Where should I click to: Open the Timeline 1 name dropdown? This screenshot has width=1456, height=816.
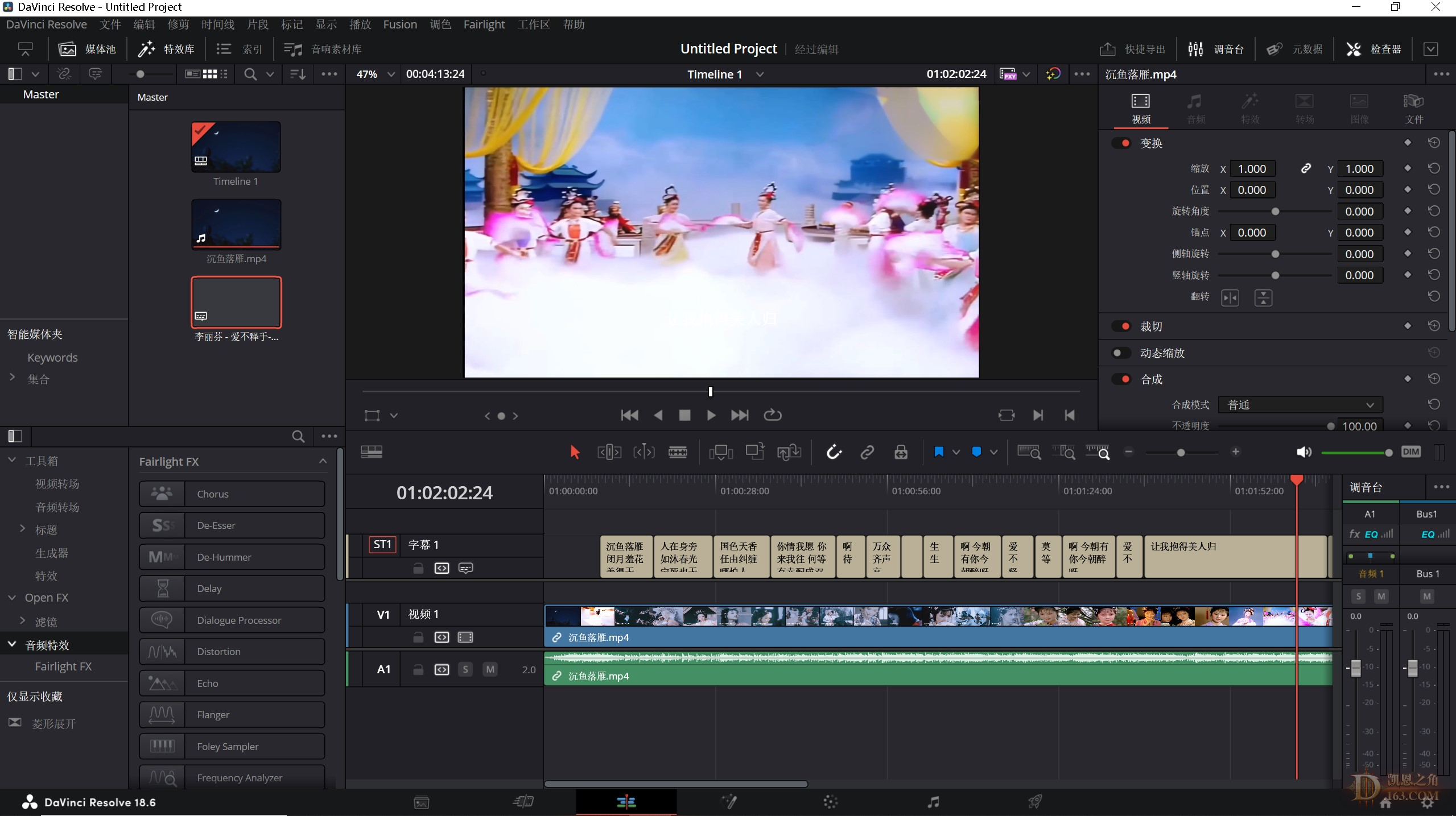coord(760,74)
